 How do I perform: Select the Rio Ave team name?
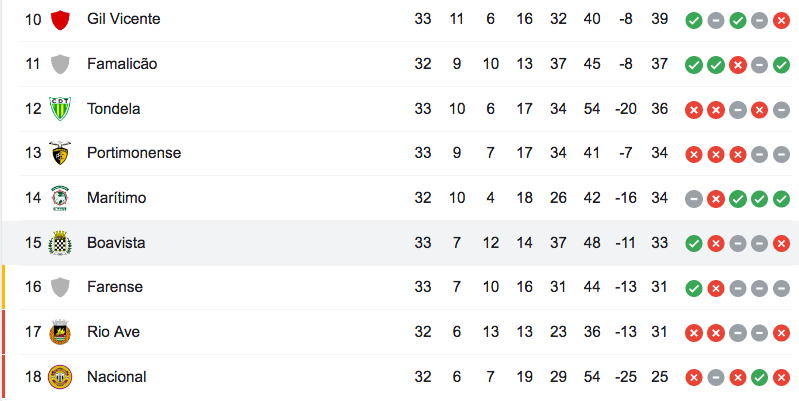tap(113, 332)
